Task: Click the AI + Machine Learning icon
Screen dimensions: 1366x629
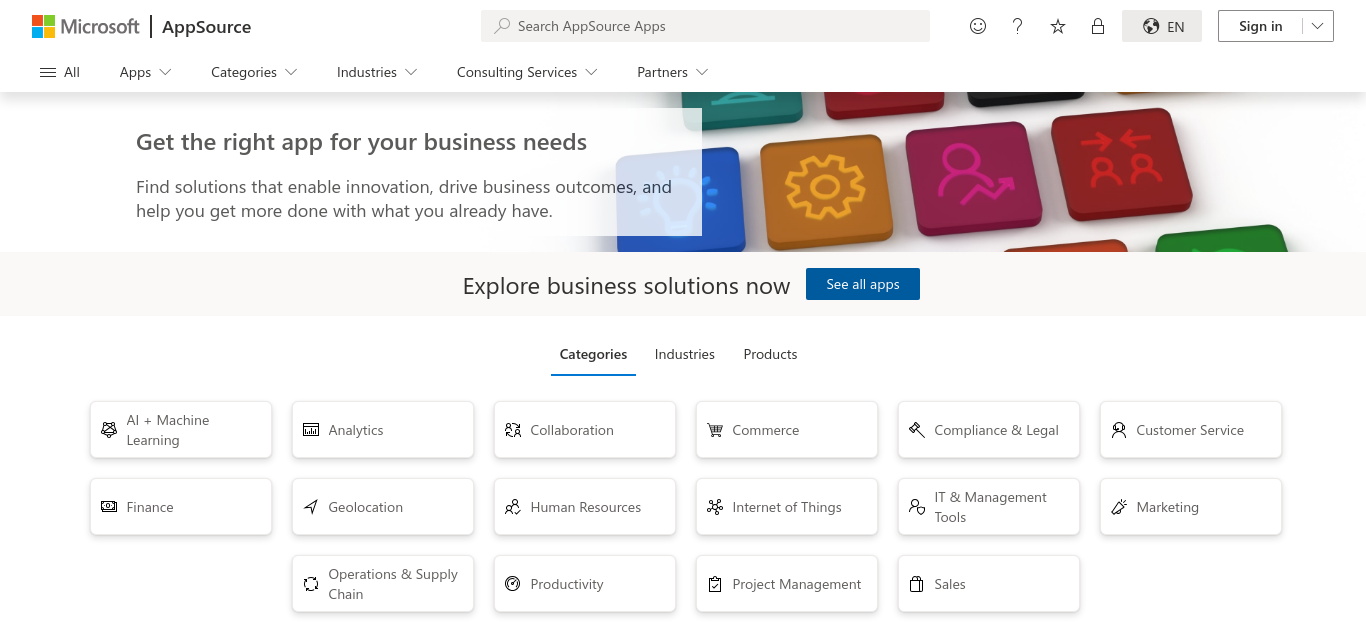Action: click(109, 430)
